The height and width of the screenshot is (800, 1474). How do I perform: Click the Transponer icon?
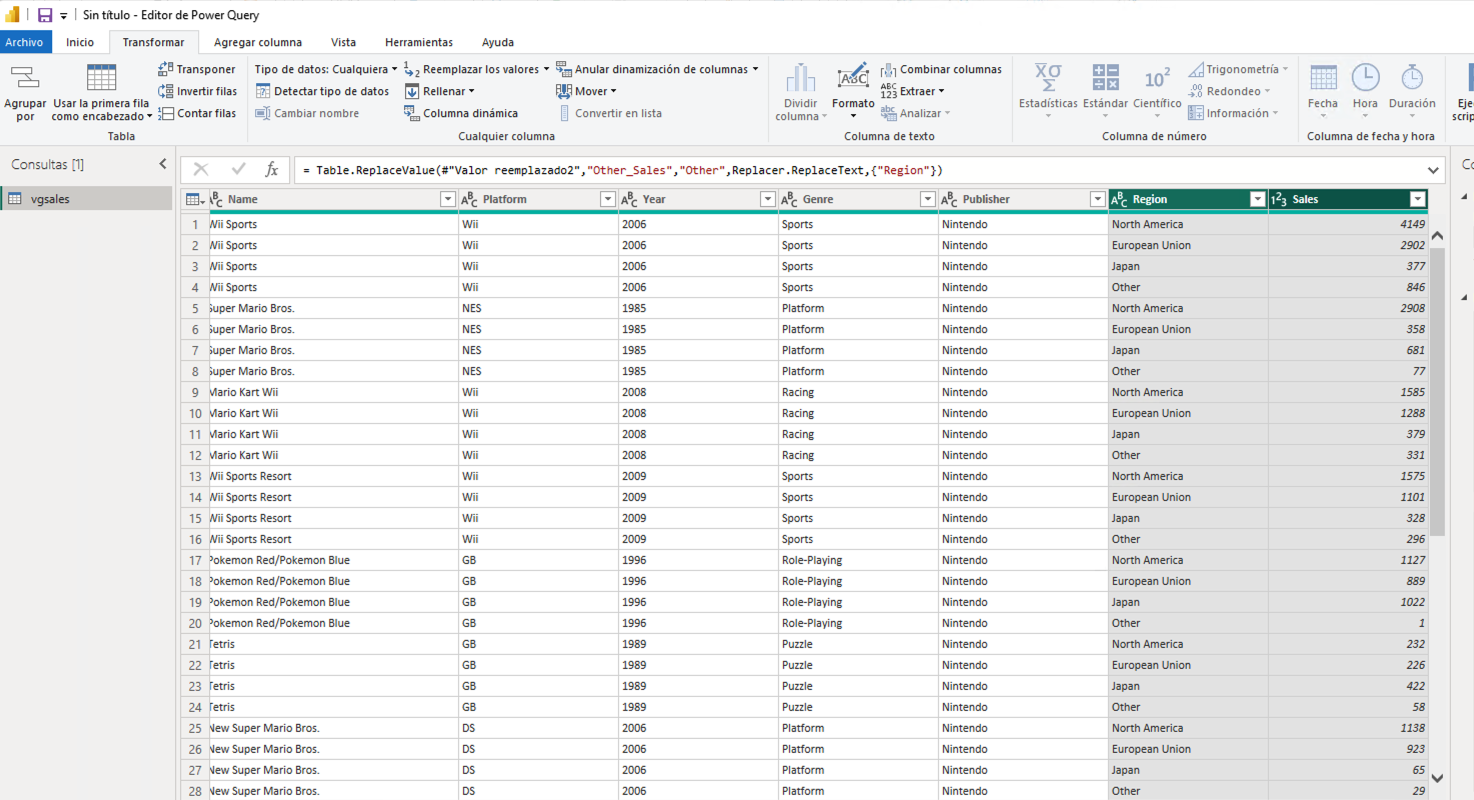(x=166, y=69)
